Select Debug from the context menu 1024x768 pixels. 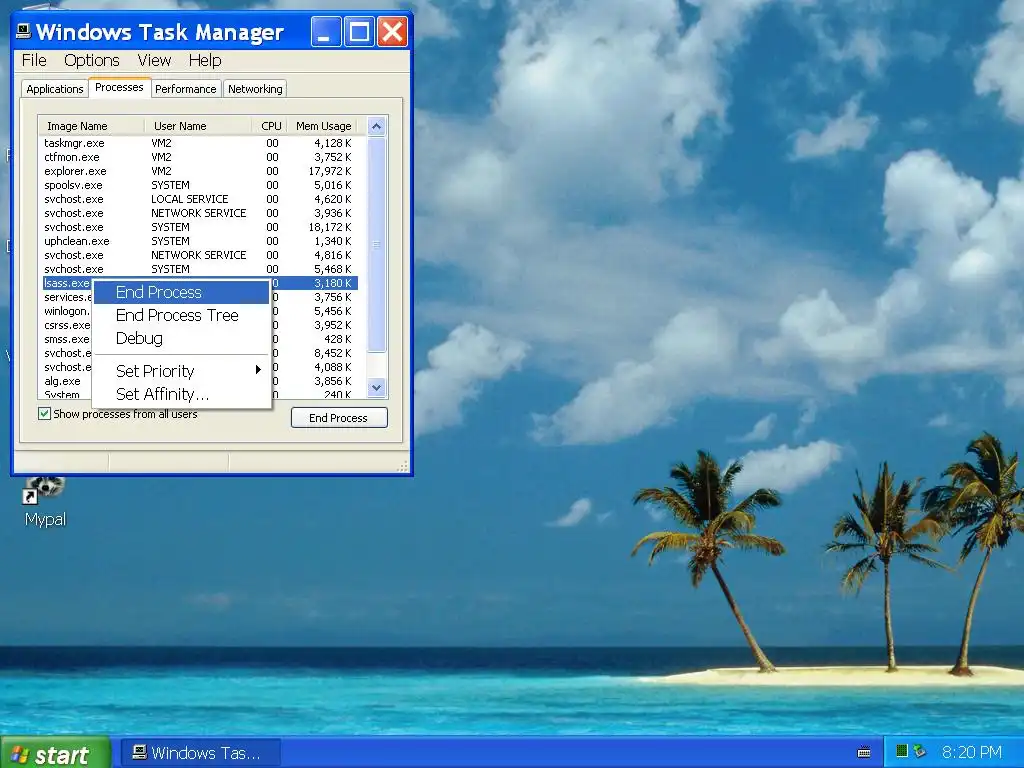182,338
